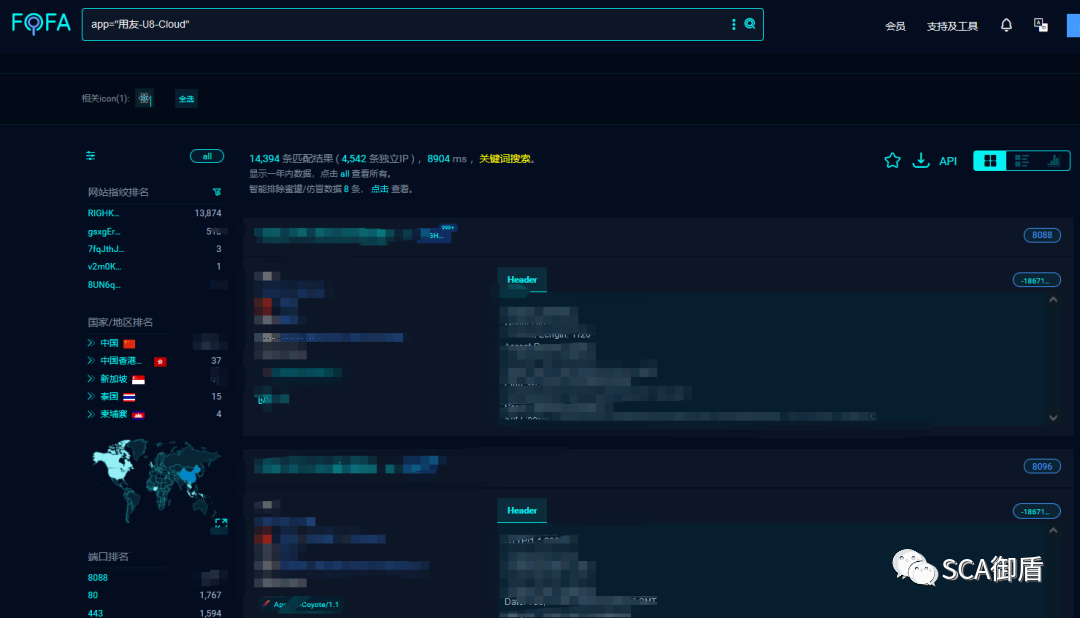The width and height of the screenshot is (1080, 618).
Task: Switch to list view
Action: coord(1021,161)
